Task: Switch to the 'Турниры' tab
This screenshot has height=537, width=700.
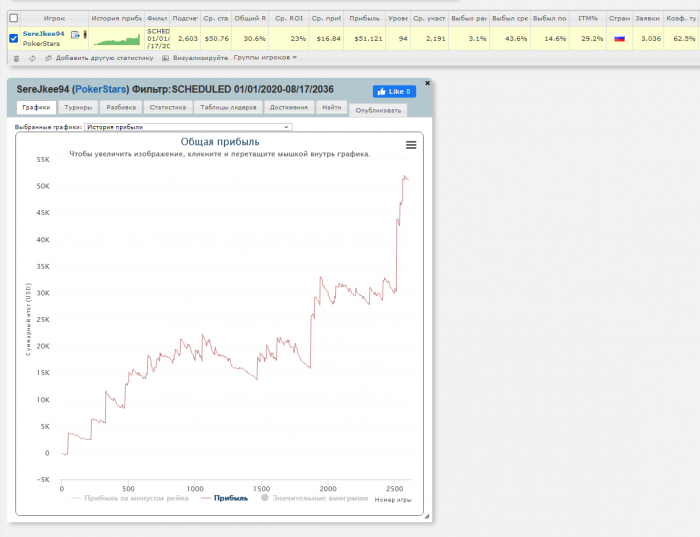Action: pyautogui.click(x=78, y=107)
